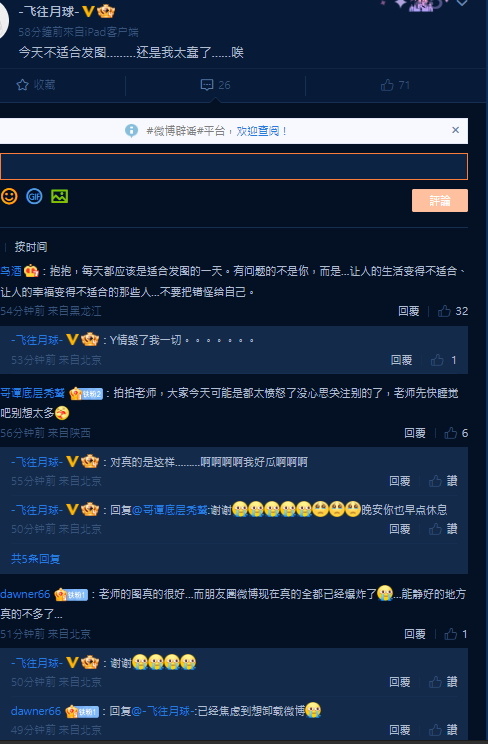
Task: Open the post menu chevron at top right
Action: point(462,3)
